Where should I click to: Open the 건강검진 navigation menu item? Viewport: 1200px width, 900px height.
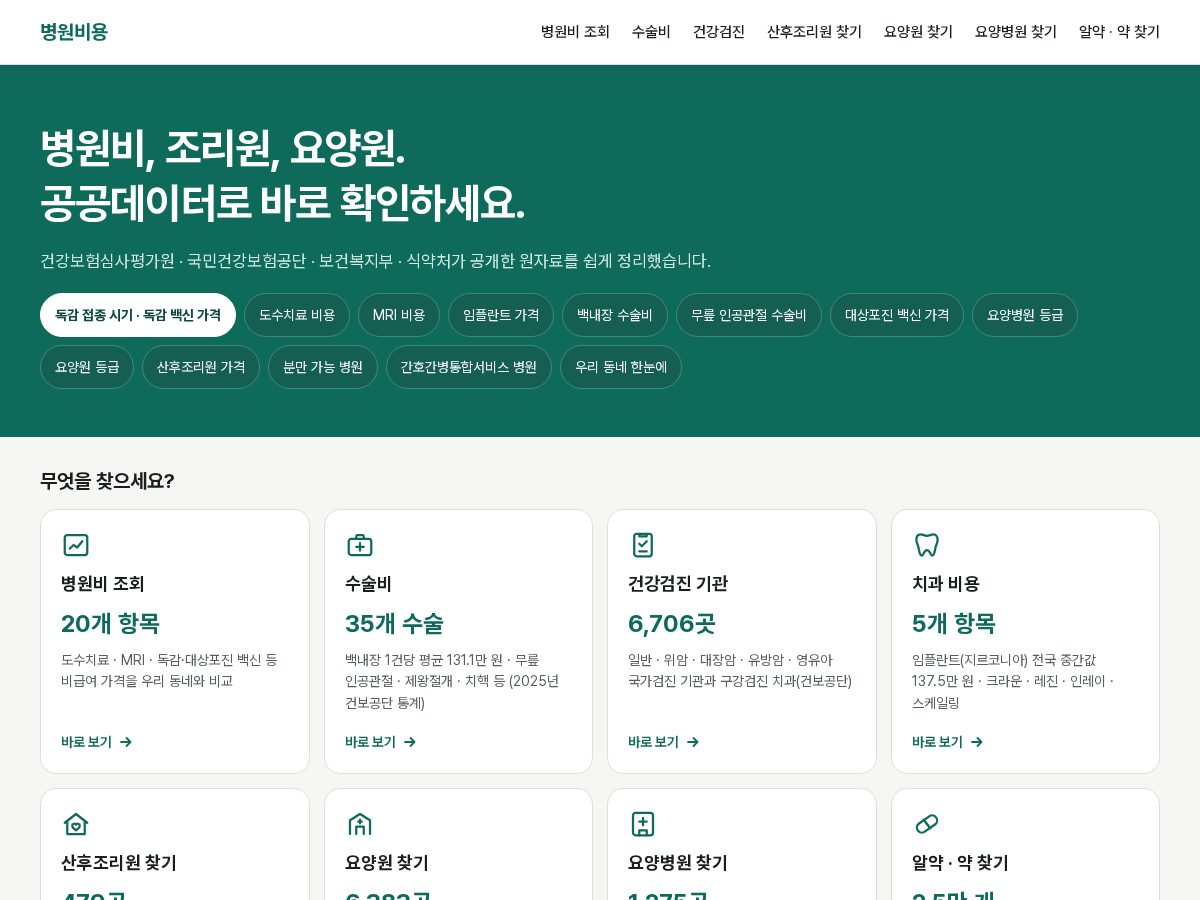[x=719, y=32]
